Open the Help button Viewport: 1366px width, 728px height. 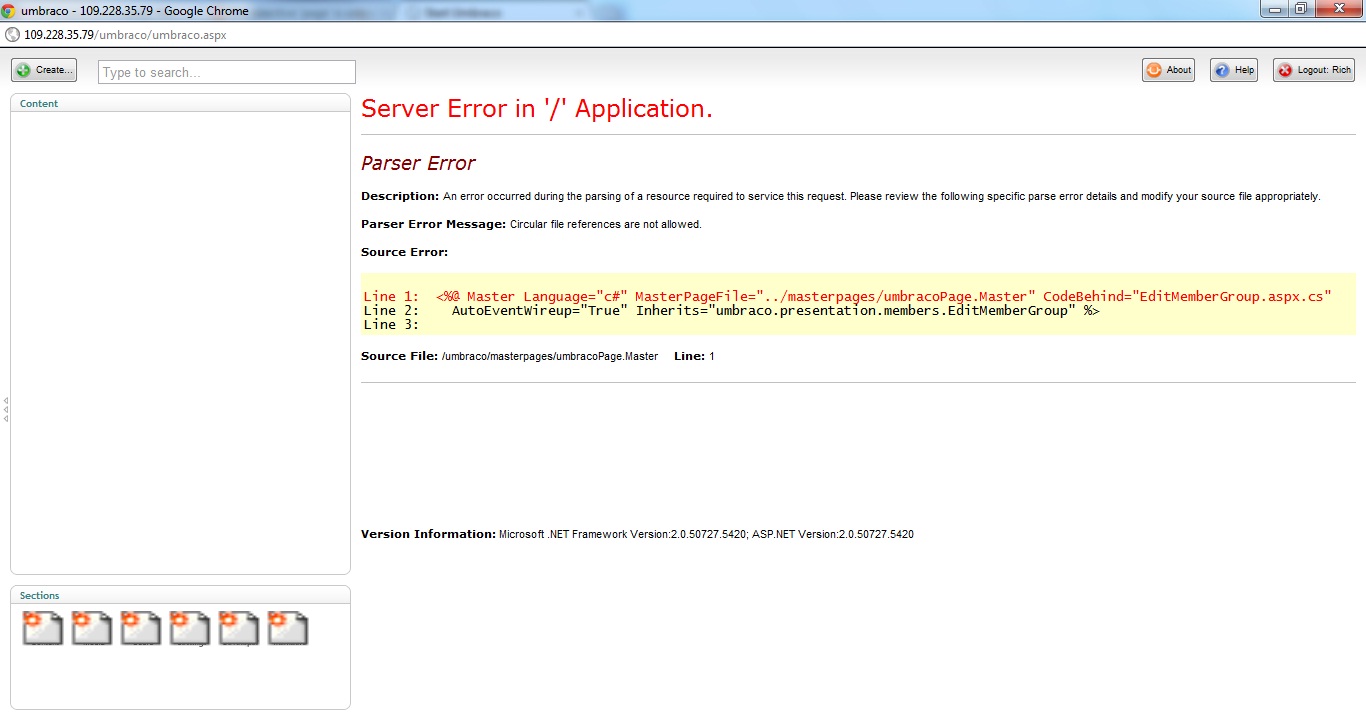coord(1233,70)
